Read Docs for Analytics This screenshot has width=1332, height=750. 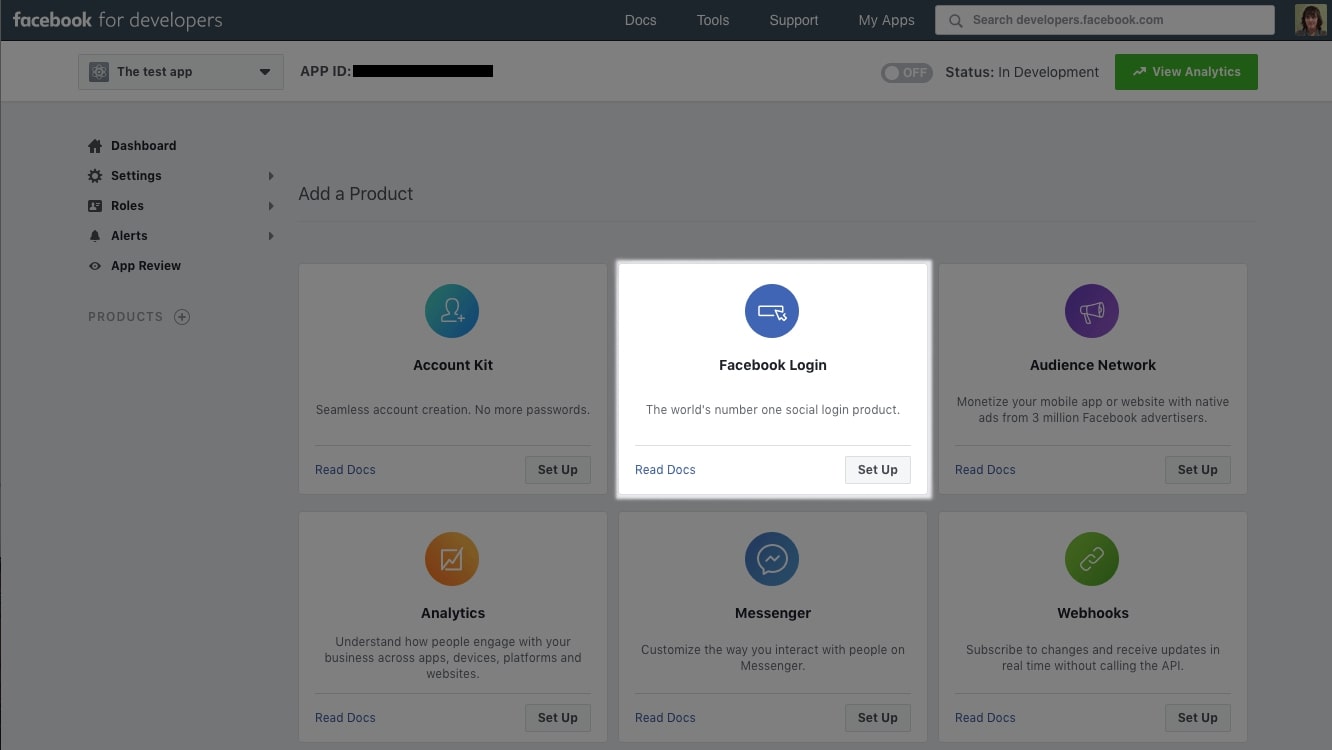(x=345, y=718)
